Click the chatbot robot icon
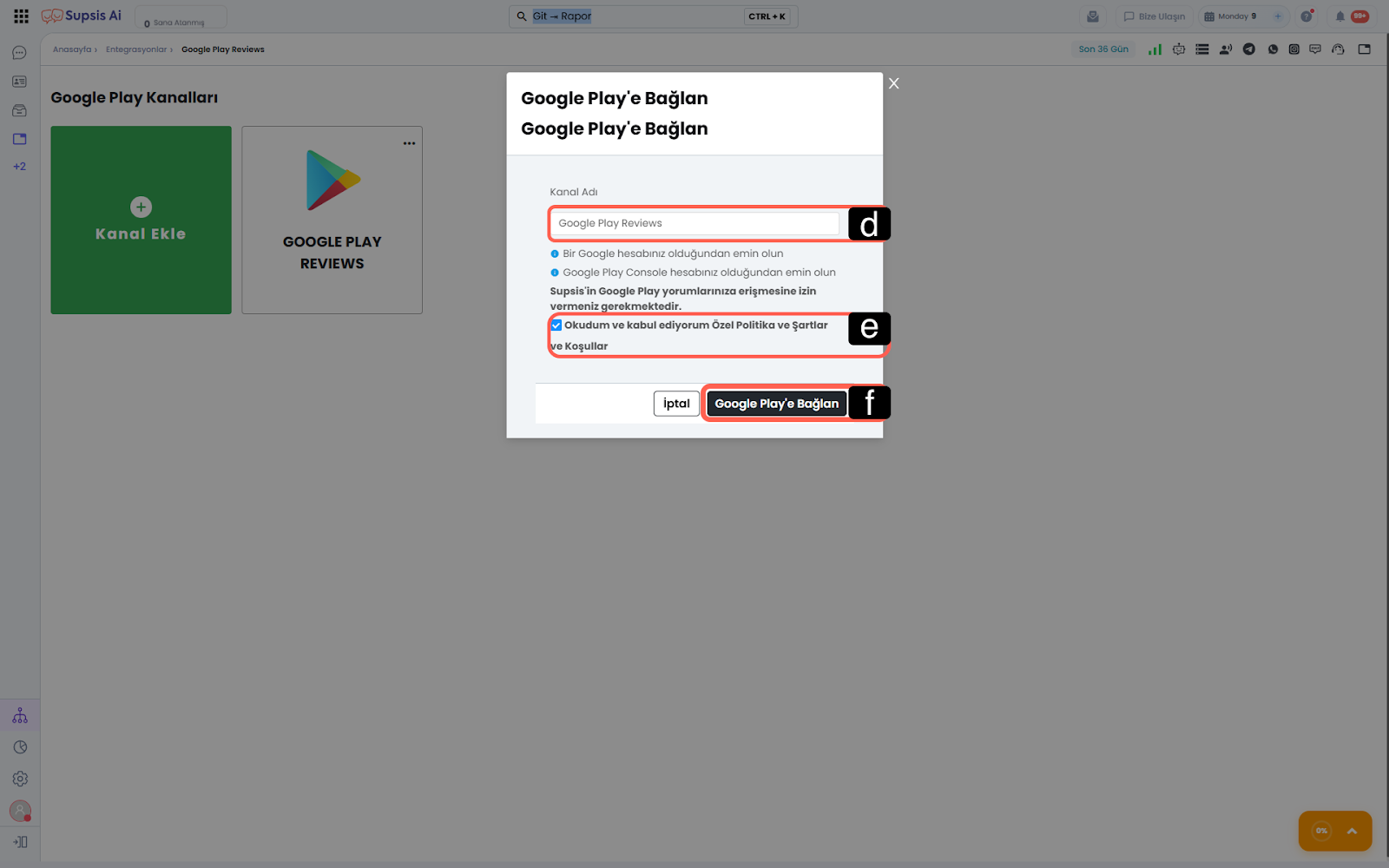The image size is (1389, 868). click(1179, 49)
